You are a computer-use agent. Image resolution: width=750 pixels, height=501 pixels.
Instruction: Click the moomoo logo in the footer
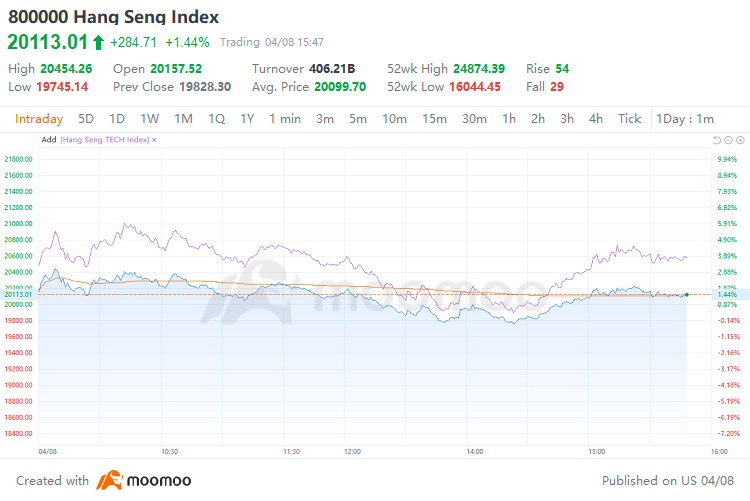[143, 480]
